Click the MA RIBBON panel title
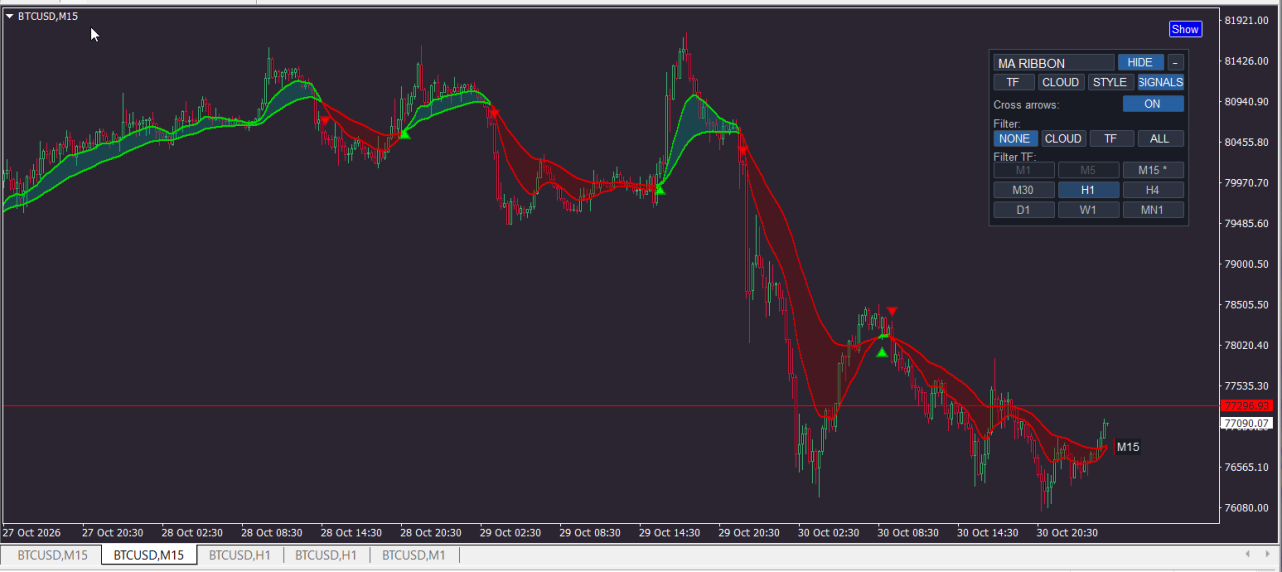Image resolution: width=1282 pixels, height=572 pixels. pos(1054,62)
